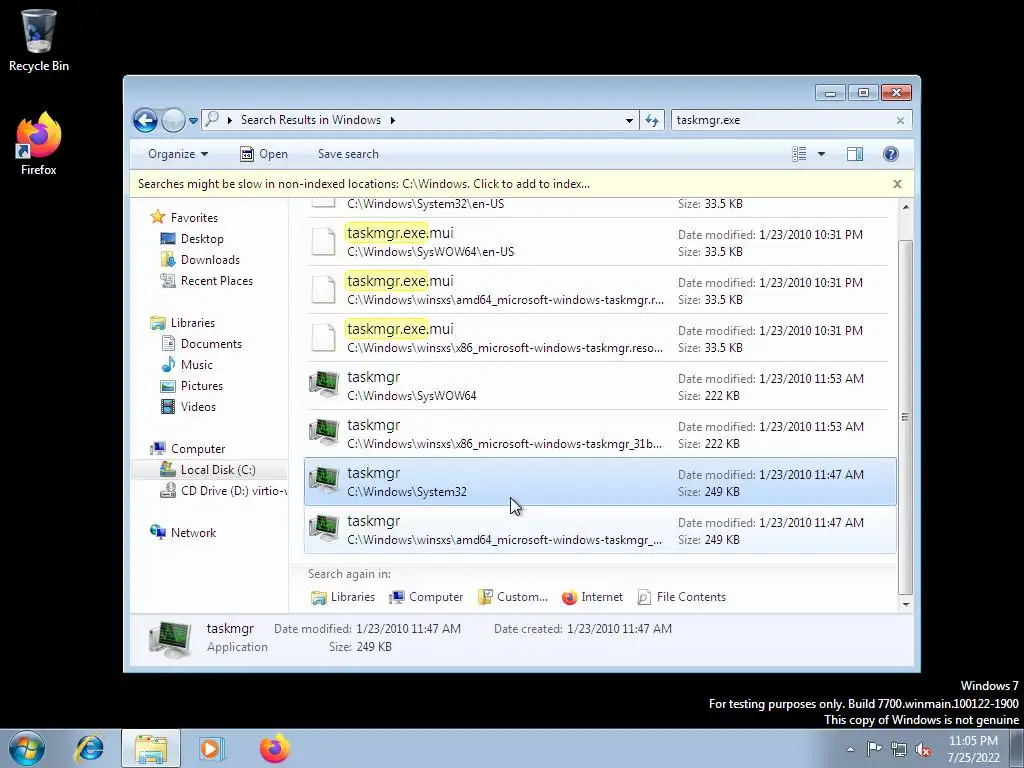Select taskmgr in winsxs amd64 taskmgr_ folder
1024x768 pixels.
click(600, 530)
